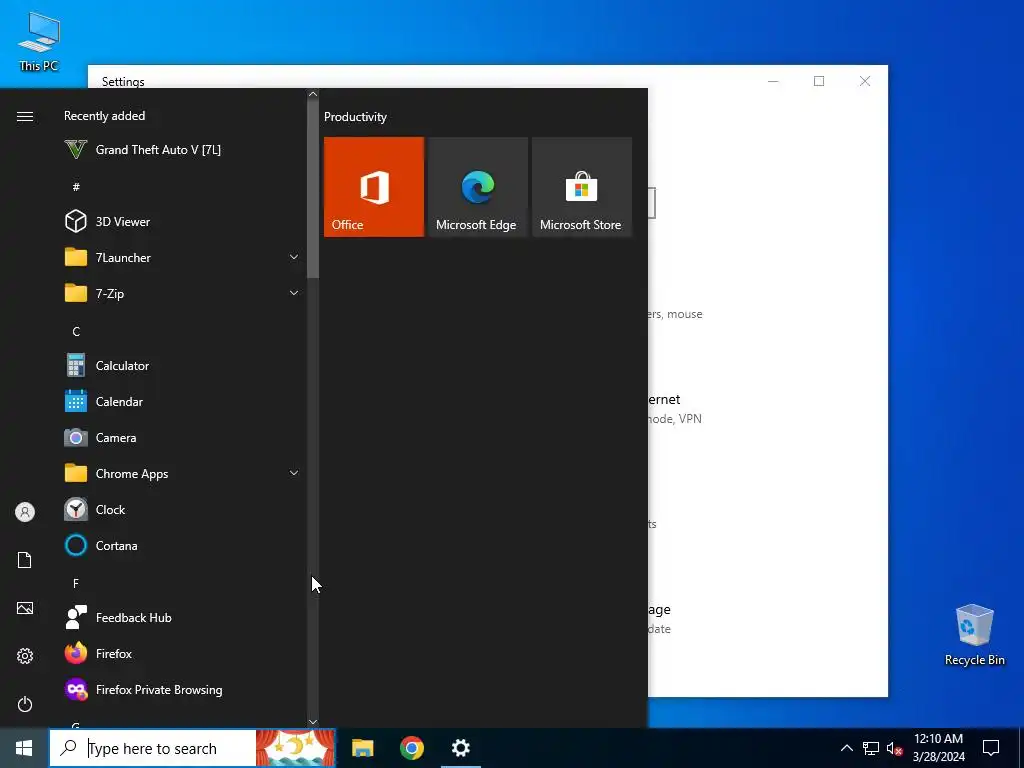The image size is (1024, 768).
Task: Click the F letter group header
Action: pyautogui.click(x=76, y=583)
